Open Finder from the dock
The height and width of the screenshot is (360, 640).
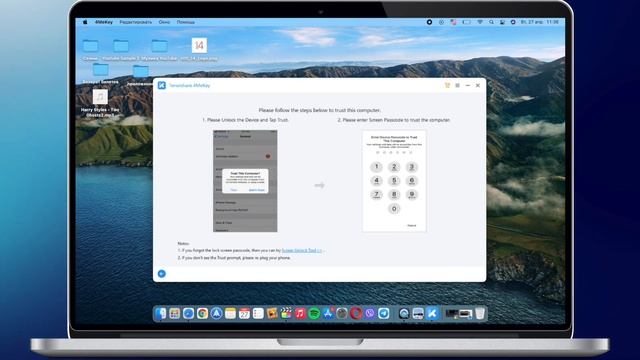click(160, 313)
